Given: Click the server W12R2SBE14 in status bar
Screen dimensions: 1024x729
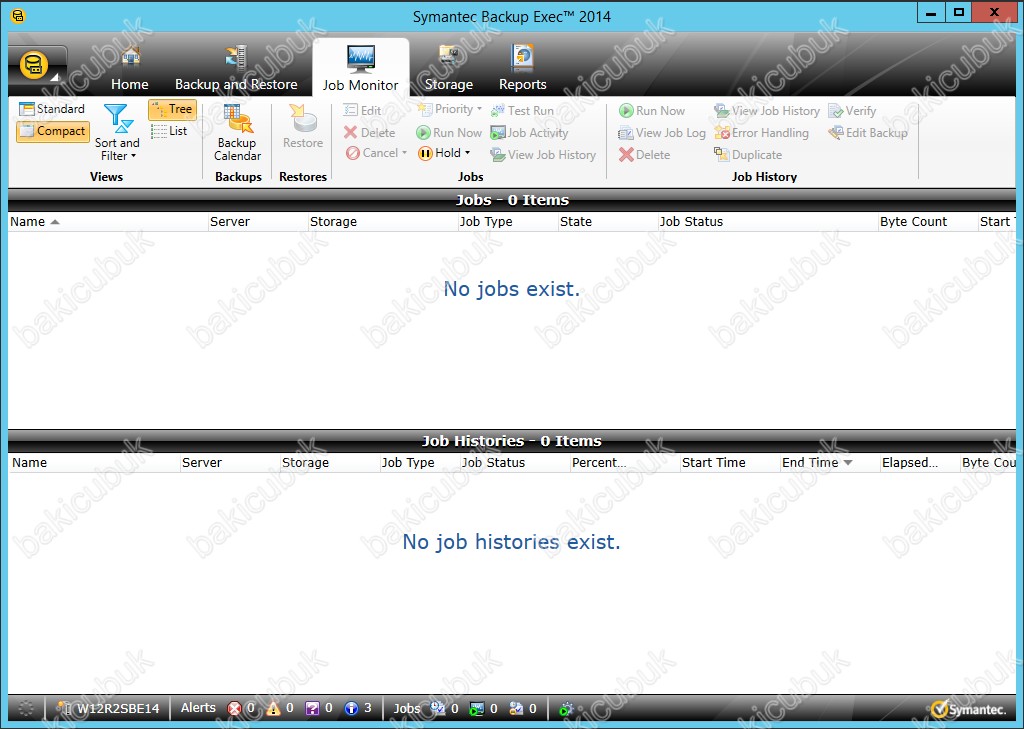Looking at the screenshot, I should point(108,709).
